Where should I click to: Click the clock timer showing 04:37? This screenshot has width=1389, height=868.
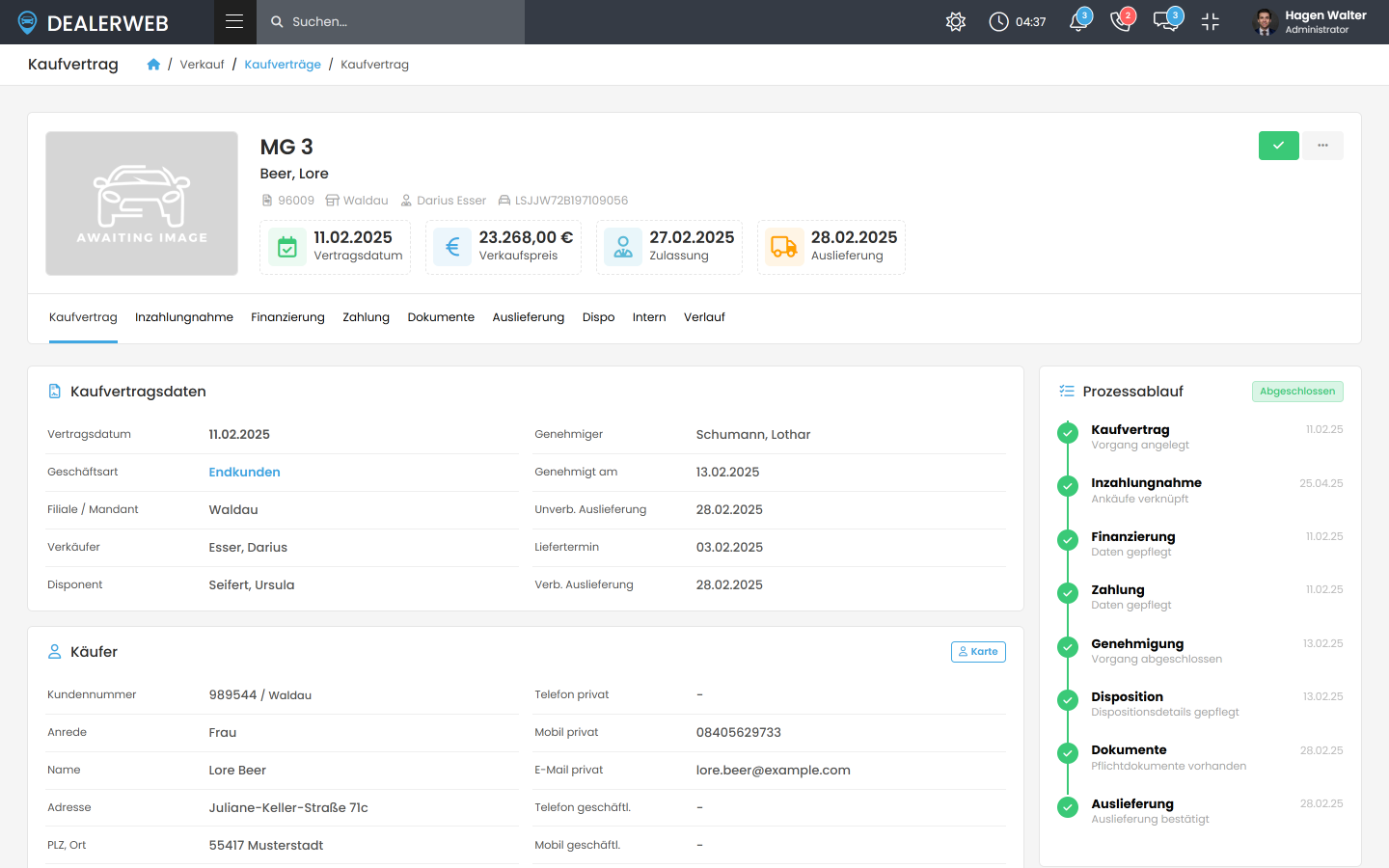tap(1018, 21)
